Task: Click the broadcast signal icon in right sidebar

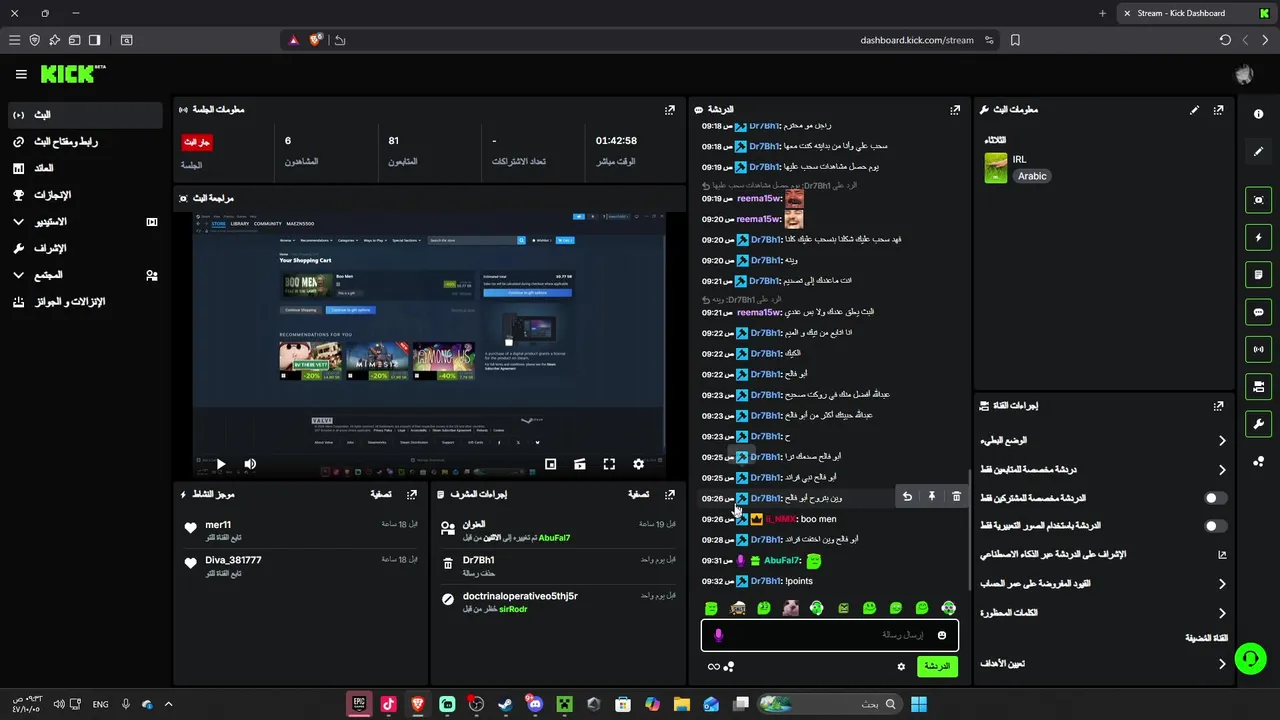Action: pos(1259,349)
